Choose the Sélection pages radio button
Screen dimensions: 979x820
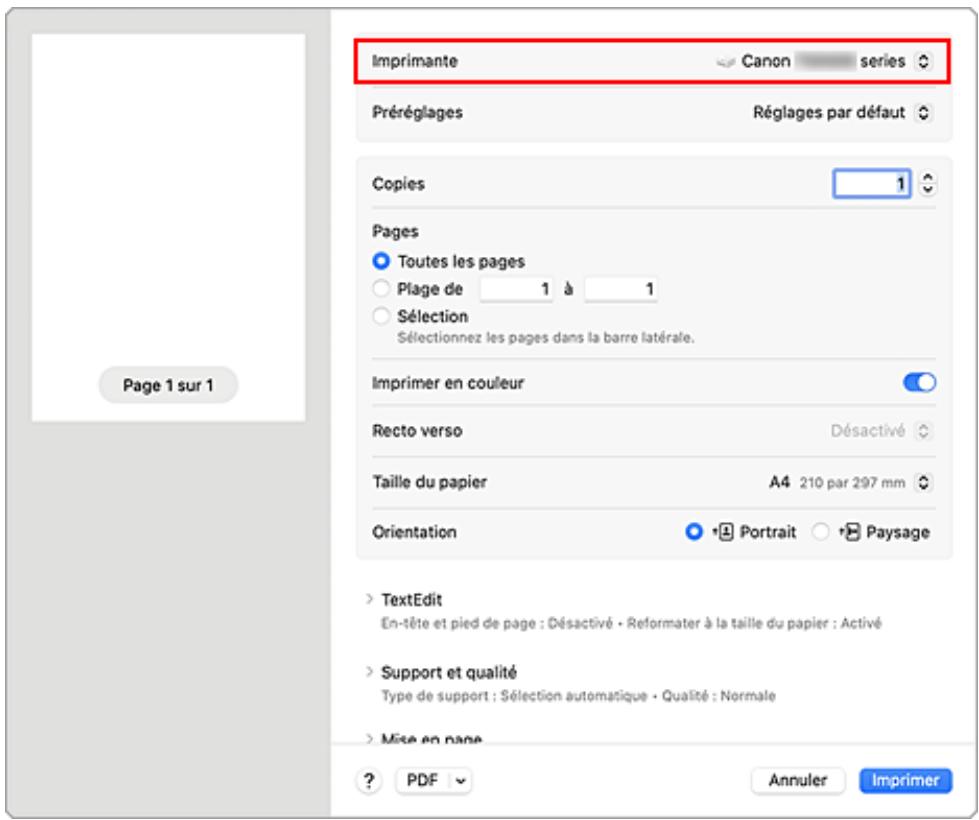pyautogui.click(x=378, y=316)
